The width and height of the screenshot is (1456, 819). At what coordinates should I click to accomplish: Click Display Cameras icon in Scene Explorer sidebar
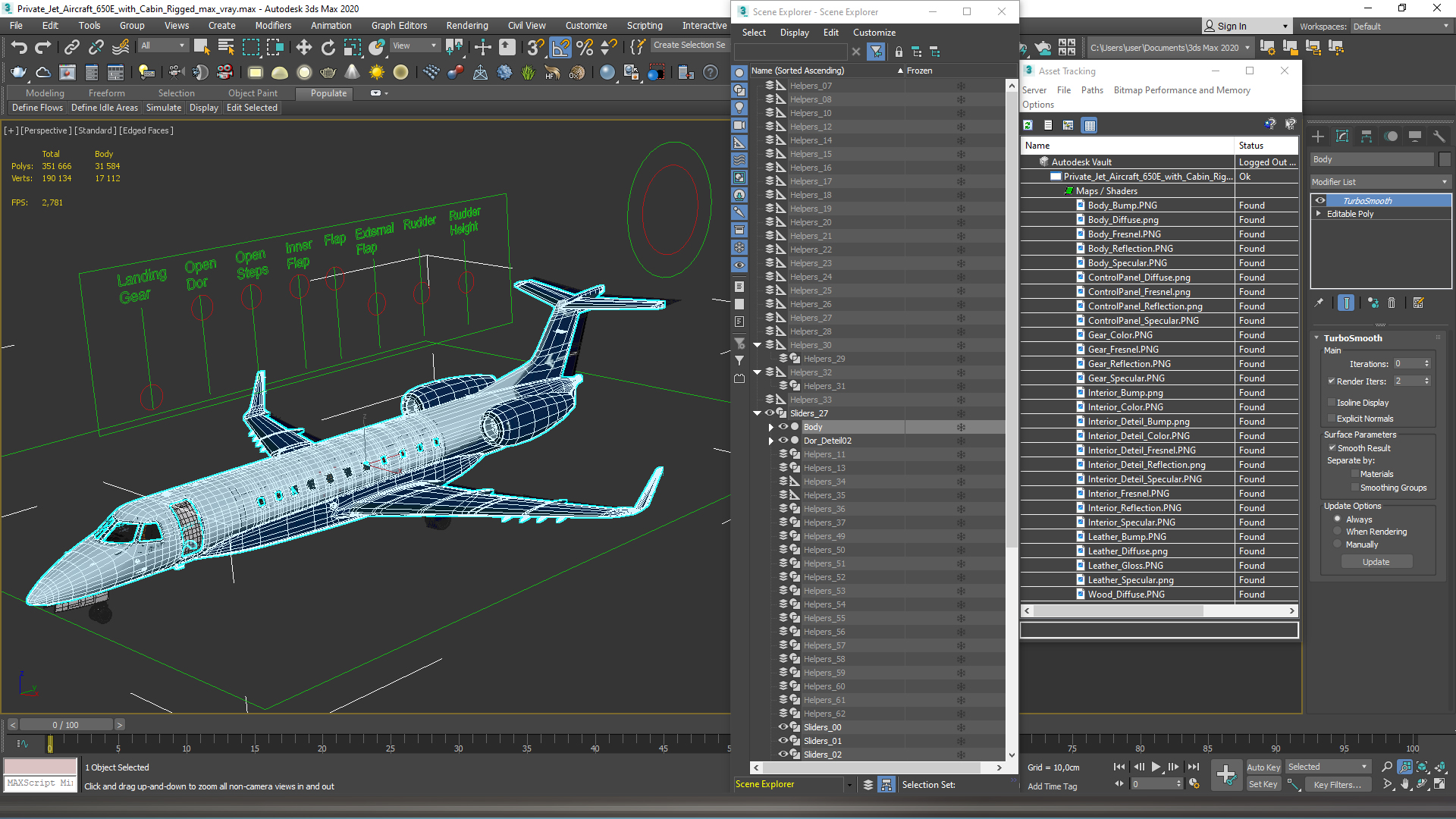point(739,125)
